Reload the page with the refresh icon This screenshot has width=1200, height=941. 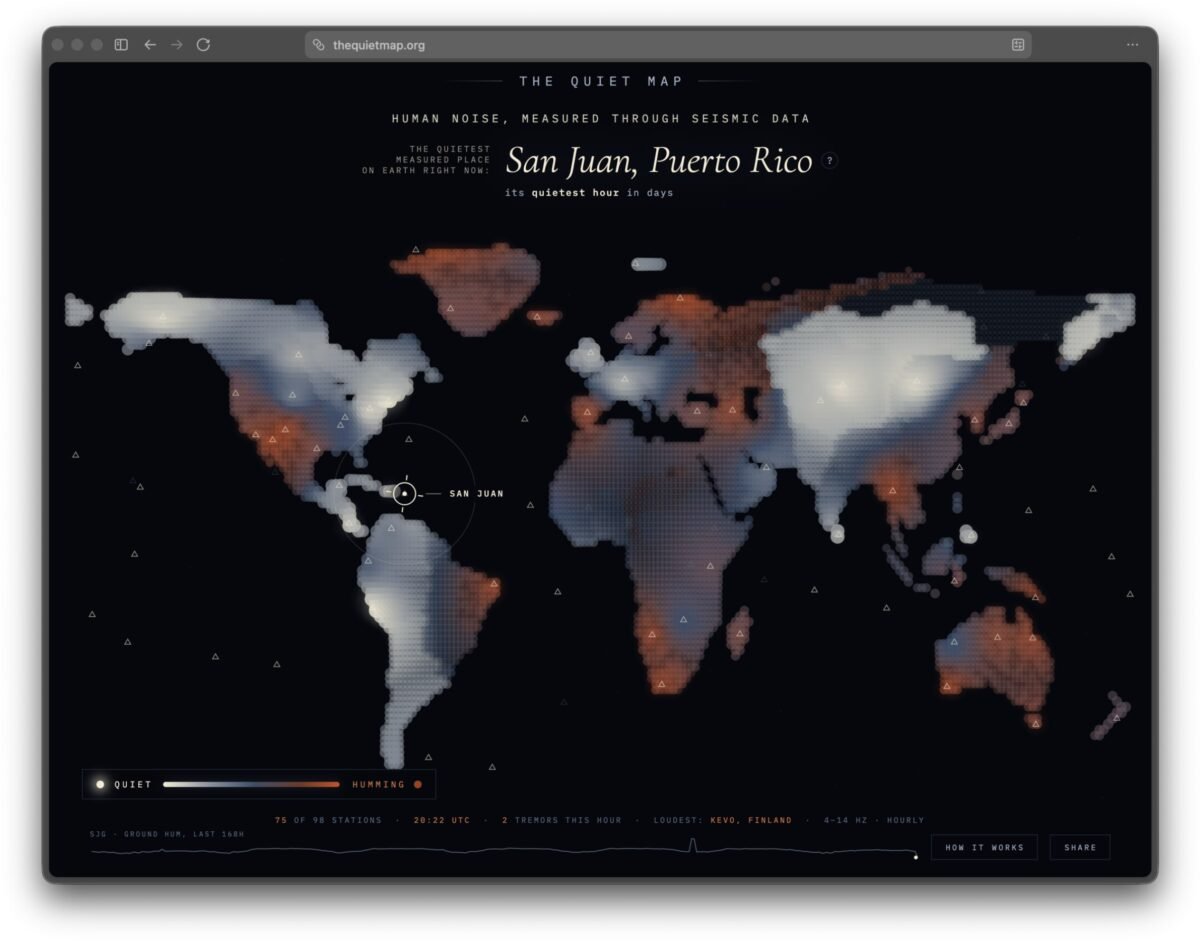[204, 44]
